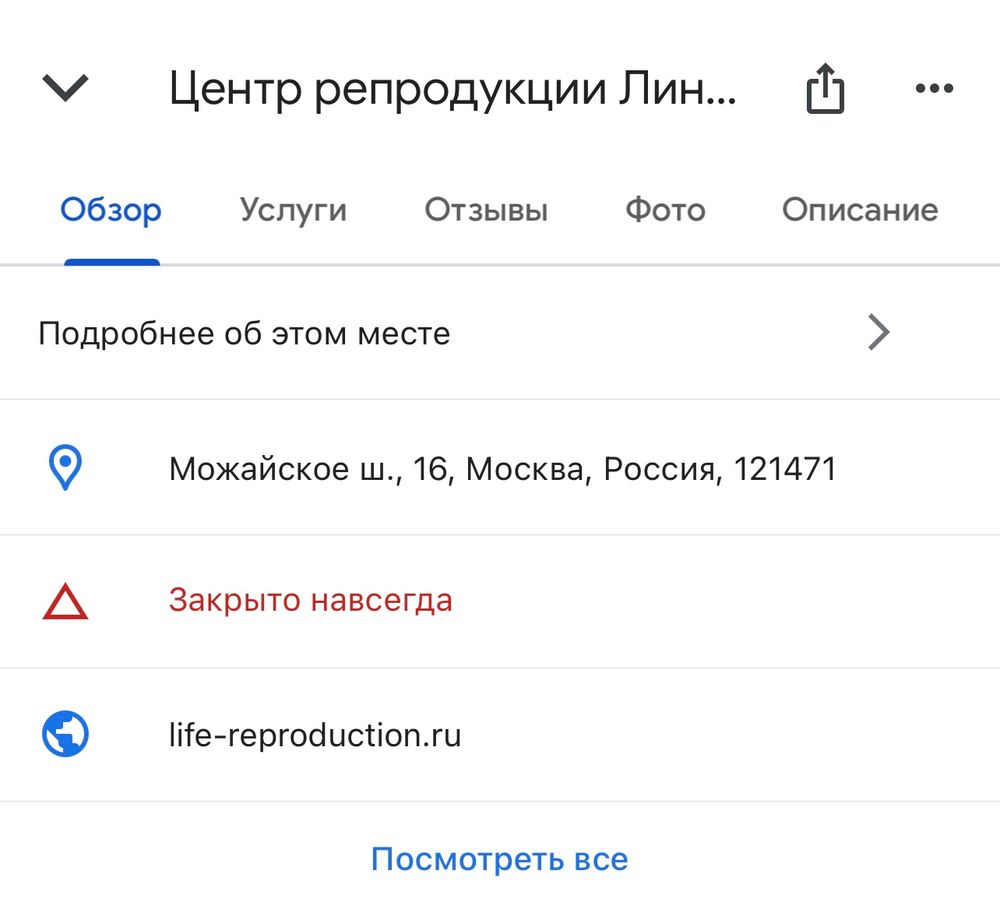Viewport: 1000px width, 903px height.
Task: Click the globe website icon
Action: [x=63, y=735]
